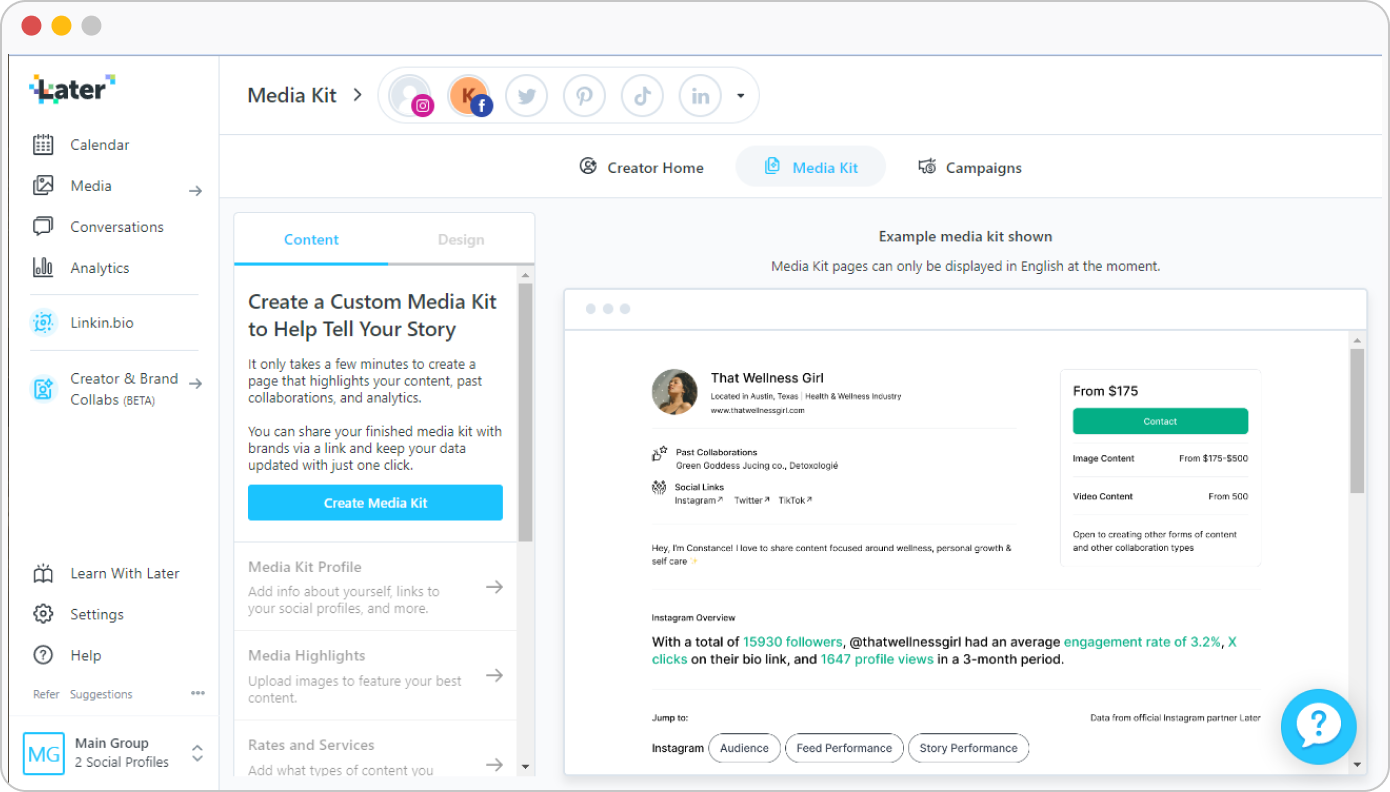Screen dimensions: 1390x792
Task: Click the preview scrollbar down arrow
Action: (1357, 765)
